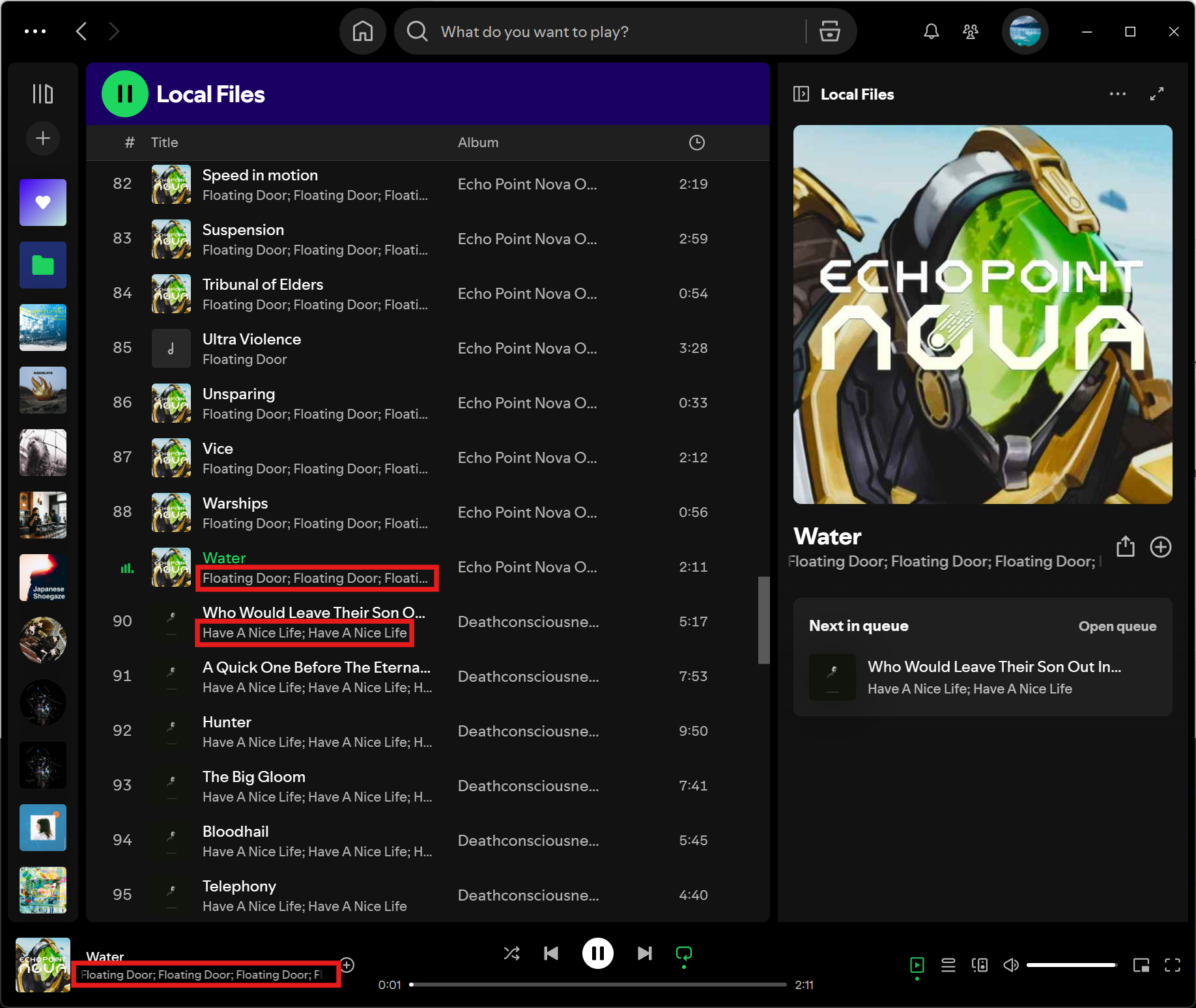This screenshot has width=1196, height=1008.
Task: Mute the volume speaker icon
Action: 1011,965
